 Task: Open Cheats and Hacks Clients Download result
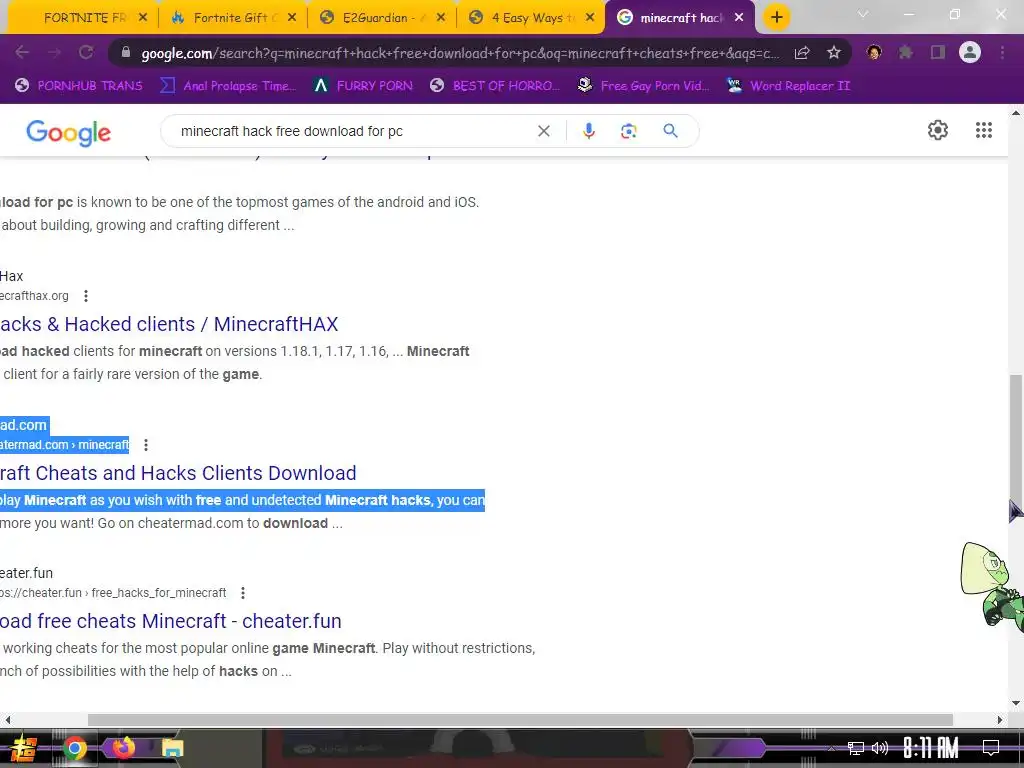(x=178, y=473)
